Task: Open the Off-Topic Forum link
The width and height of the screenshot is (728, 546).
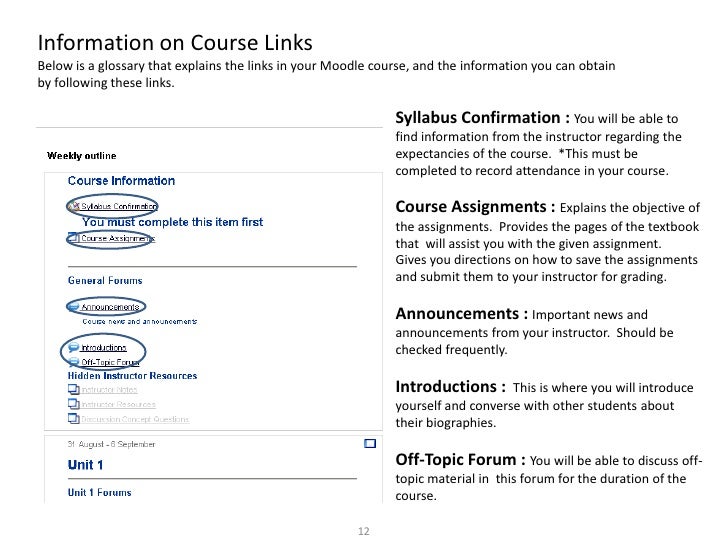Action: pos(109,362)
